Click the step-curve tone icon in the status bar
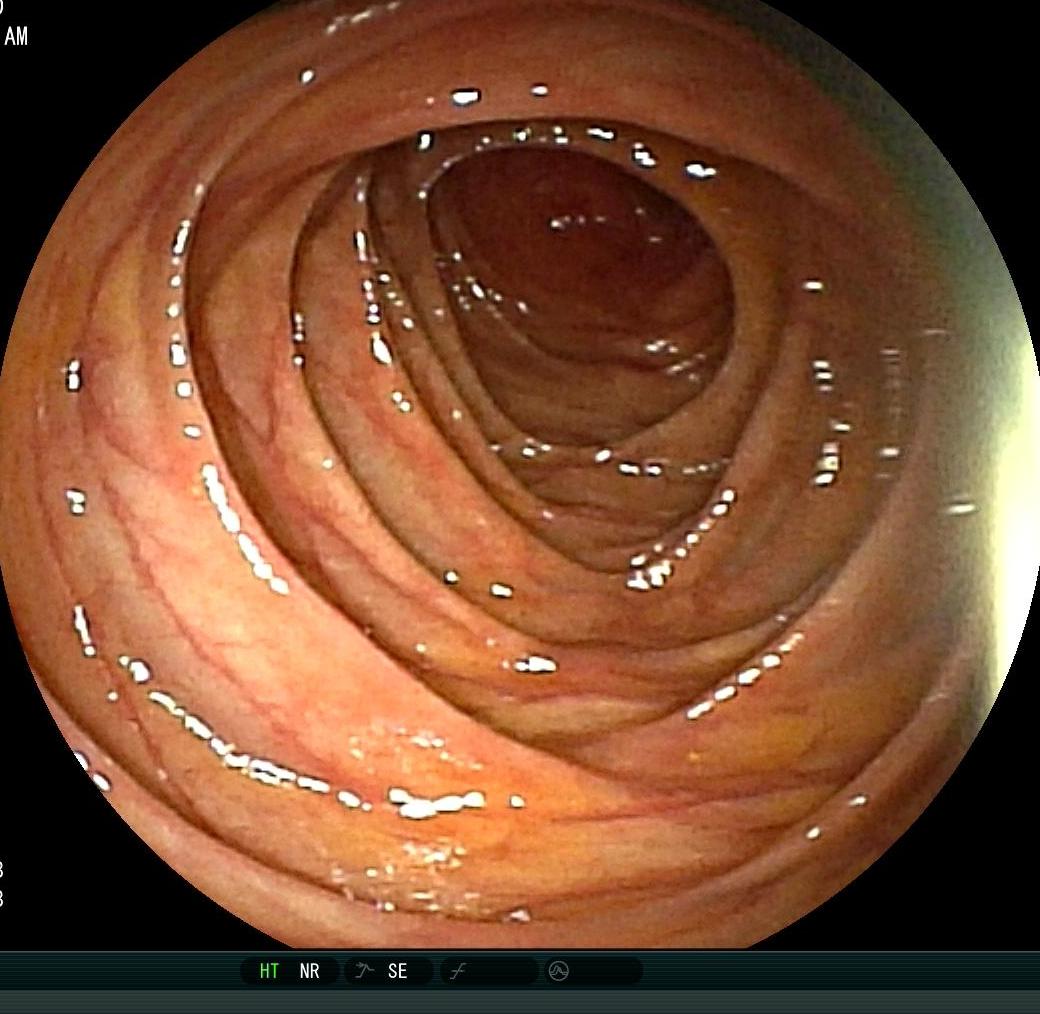Viewport: 1040px width, 1014px height. (x=458, y=972)
